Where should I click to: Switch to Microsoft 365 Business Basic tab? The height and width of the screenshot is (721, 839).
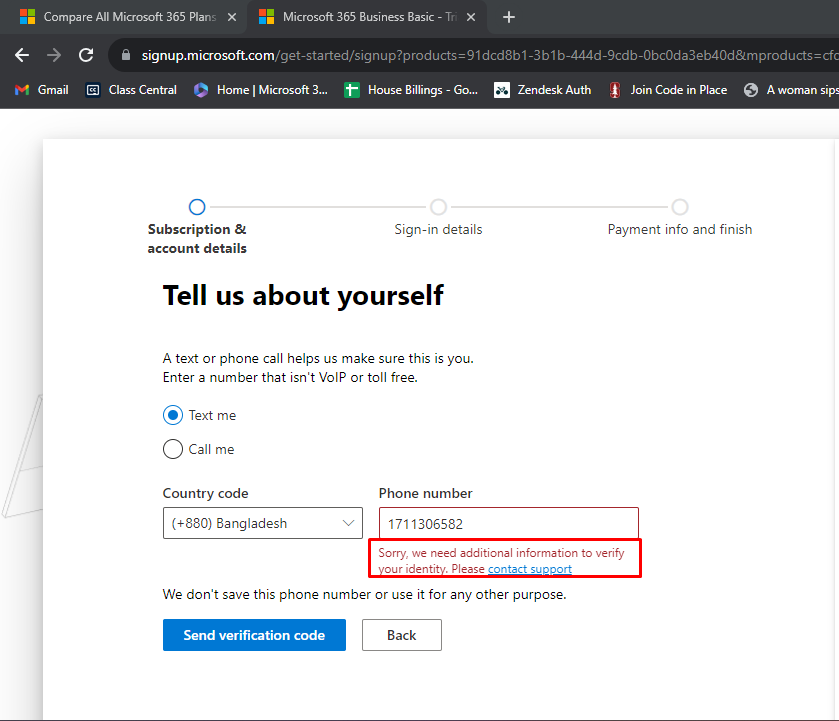(x=368, y=17)
